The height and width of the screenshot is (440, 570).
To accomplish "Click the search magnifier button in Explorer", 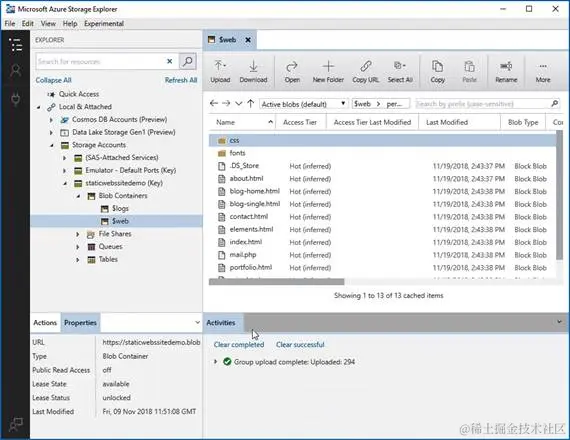I will 188,61.
